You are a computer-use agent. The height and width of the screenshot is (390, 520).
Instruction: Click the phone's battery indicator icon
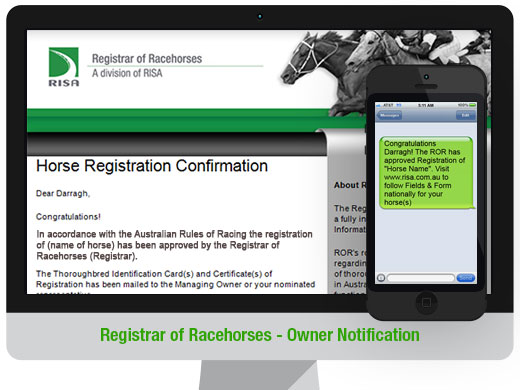pos(472,105)
